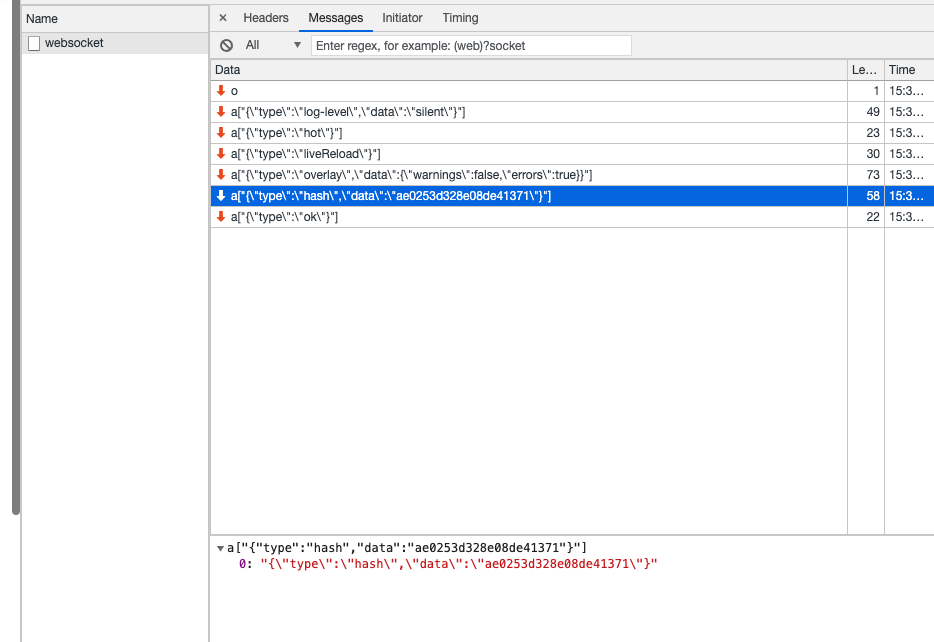Switch to the Headers tab
The width and height of the screenshot is (934, 642).
click(x=266, y=18)
